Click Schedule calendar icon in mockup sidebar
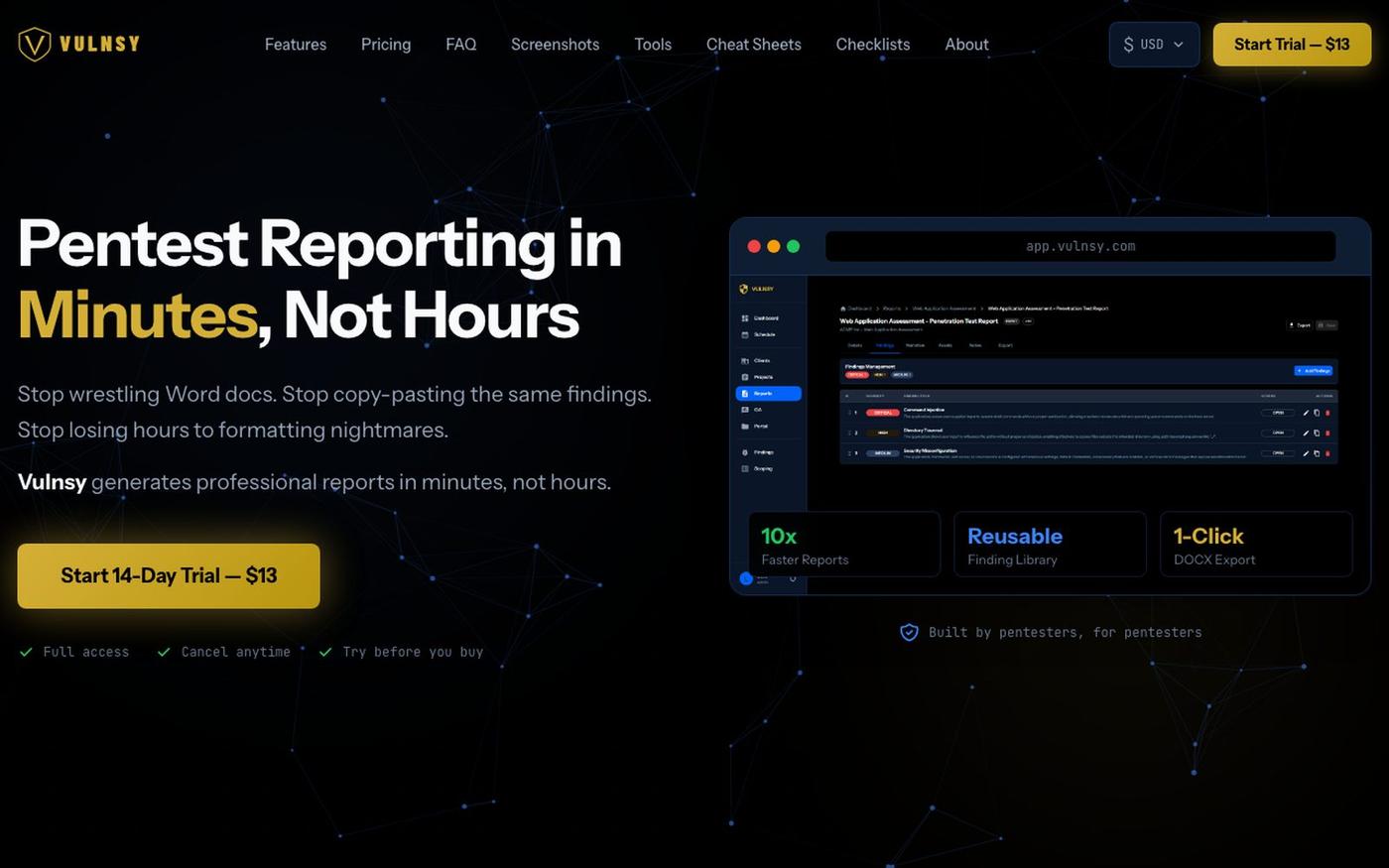Screen dimensions: 1389x868 pyautogui.click(x=745, y=334)
